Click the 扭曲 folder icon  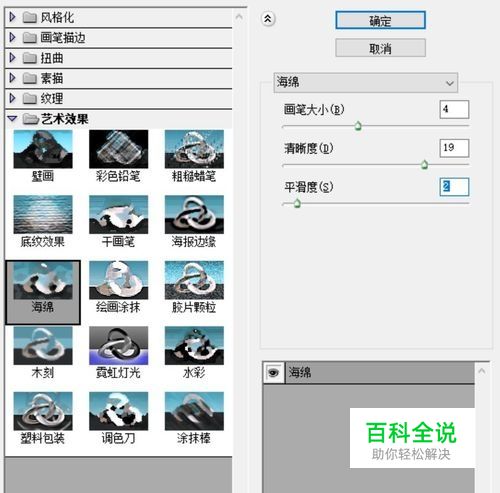tap(30, 58)
